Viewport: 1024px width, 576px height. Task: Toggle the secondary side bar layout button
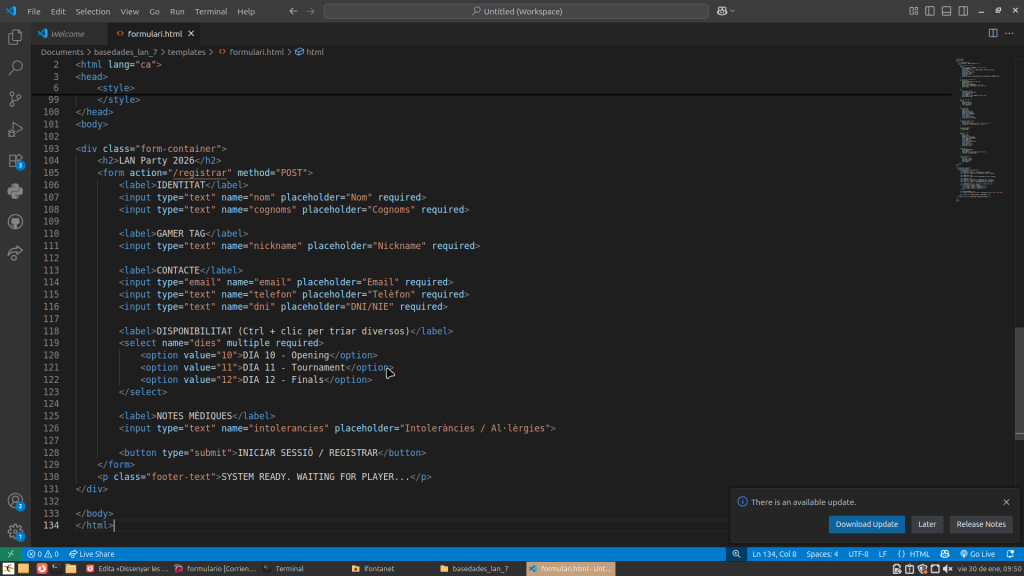(x=962, y=11)
